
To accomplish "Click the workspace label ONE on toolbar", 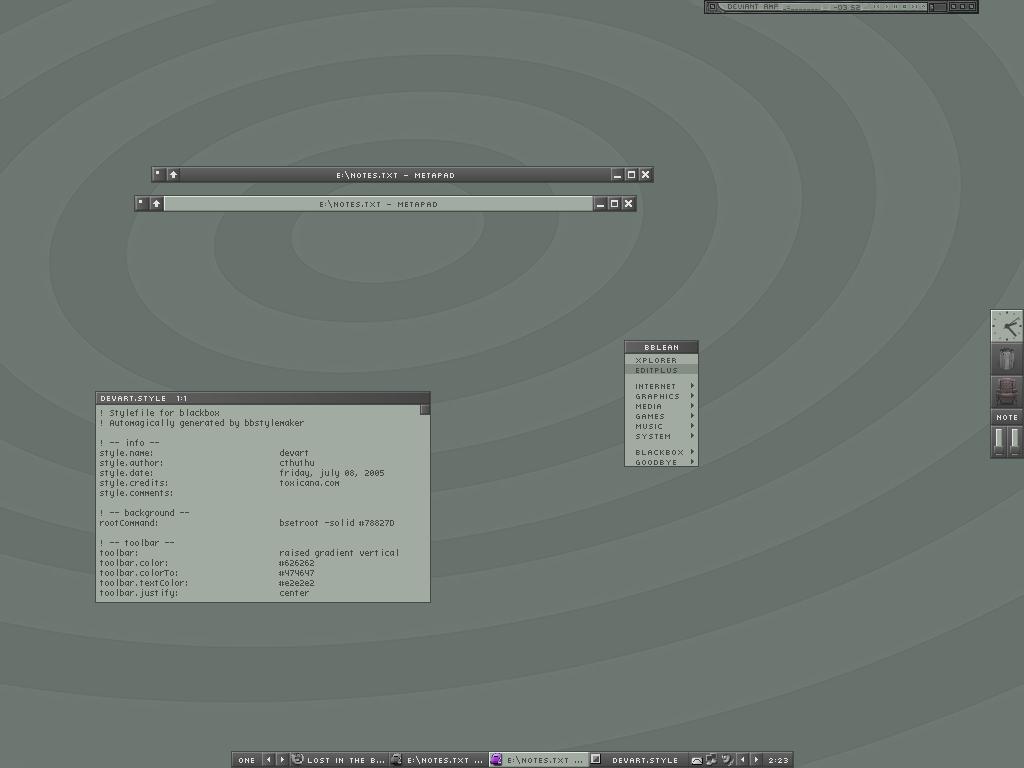I will (x=246, y=760).
